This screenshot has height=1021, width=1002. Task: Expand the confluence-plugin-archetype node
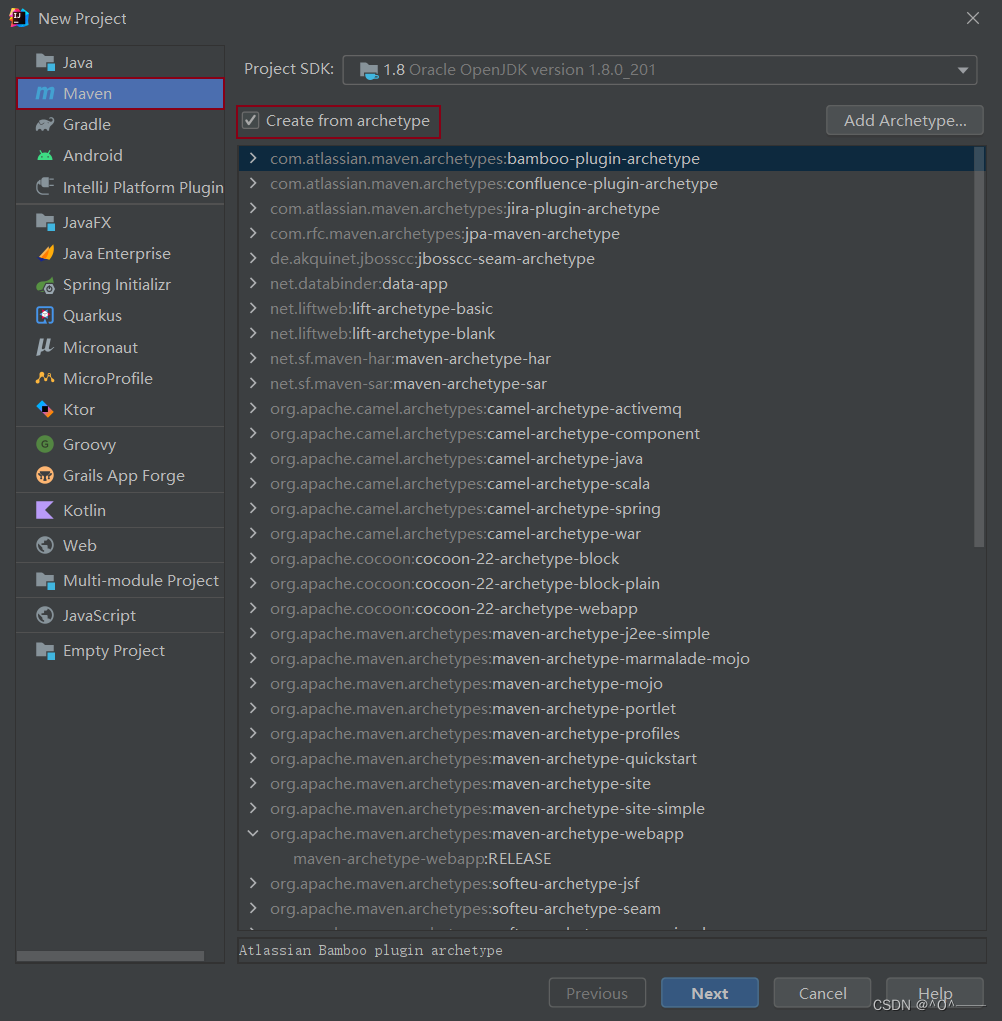pos(253,184)
